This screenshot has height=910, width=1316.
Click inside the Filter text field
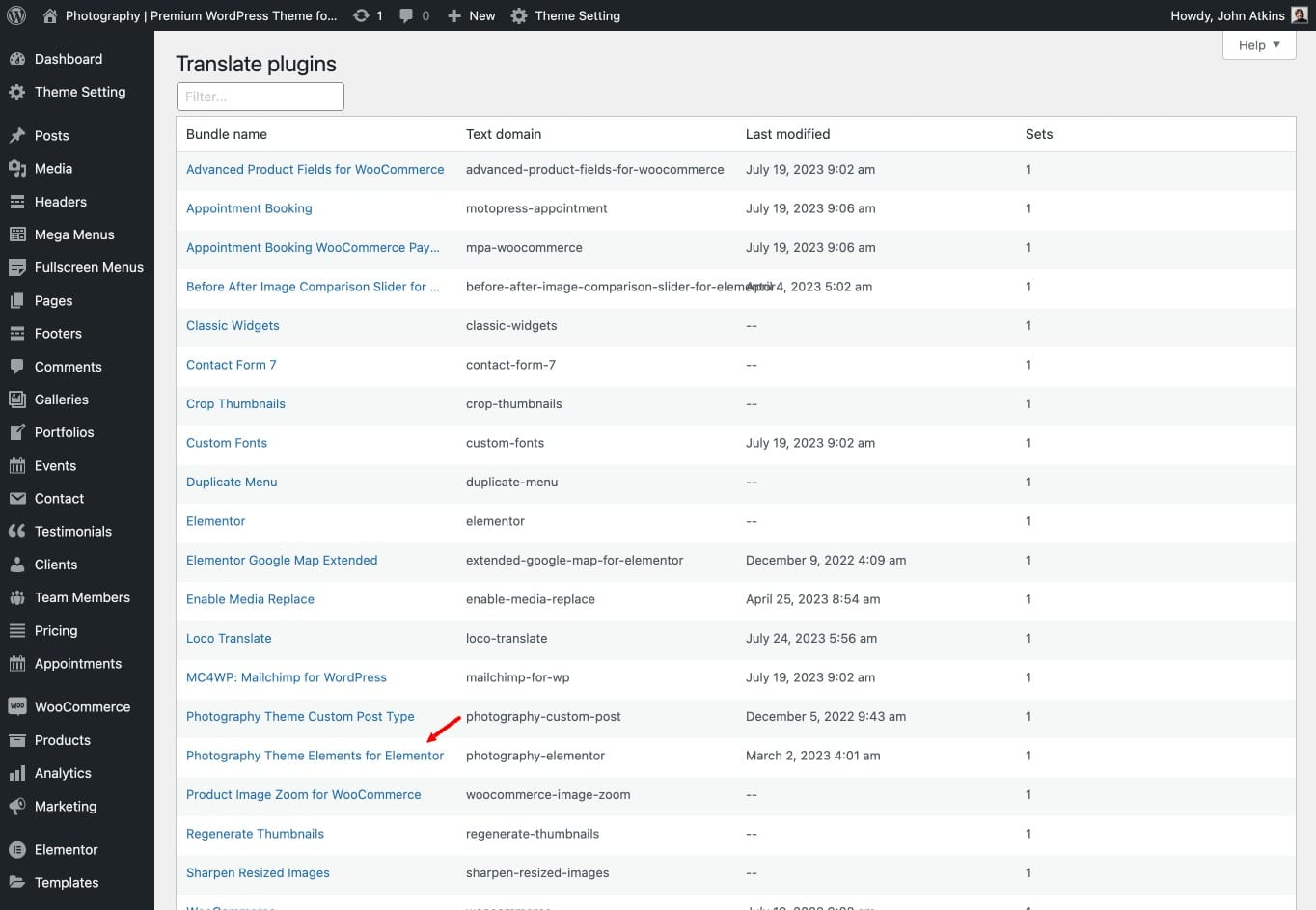click(260, 96)
